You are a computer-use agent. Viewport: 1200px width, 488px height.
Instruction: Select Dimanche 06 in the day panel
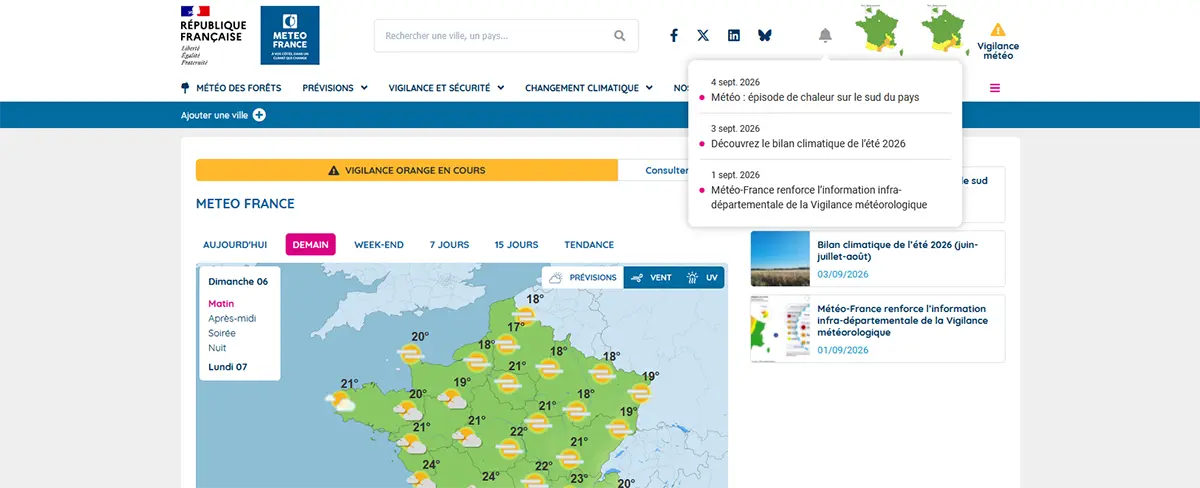(x=238, y=281)
